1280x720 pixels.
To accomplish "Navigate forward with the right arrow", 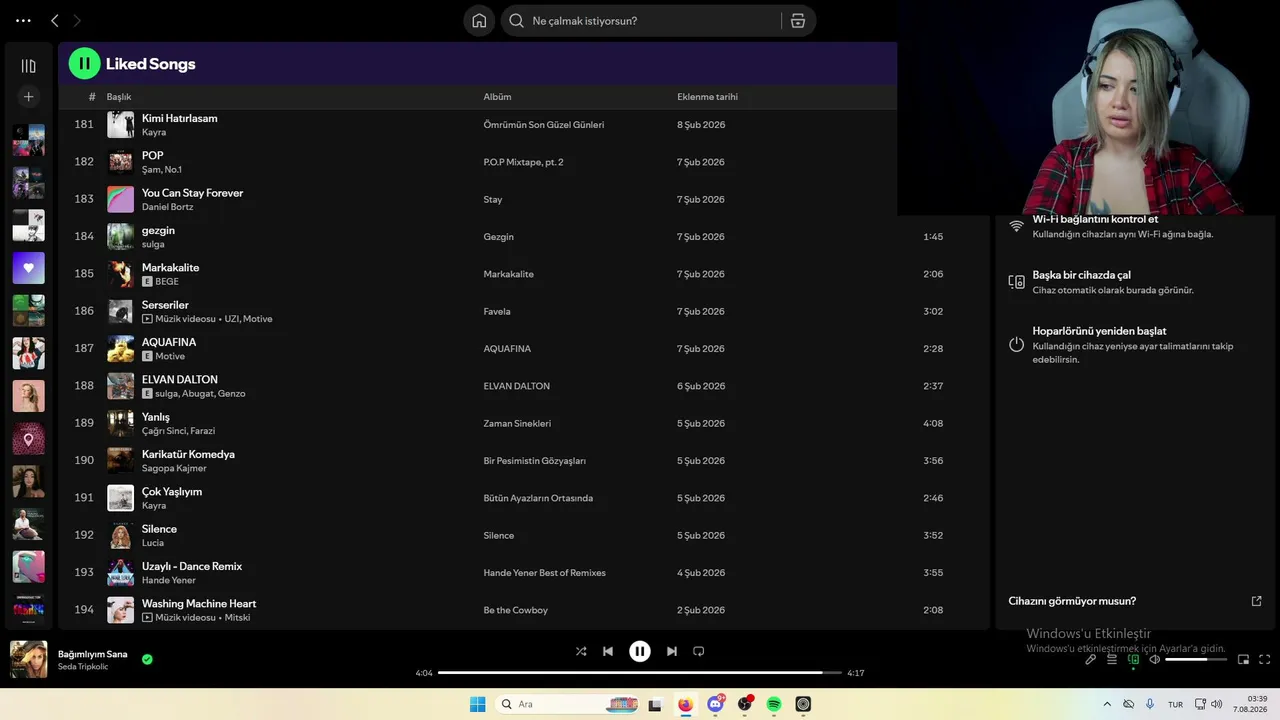I will 77,20.
